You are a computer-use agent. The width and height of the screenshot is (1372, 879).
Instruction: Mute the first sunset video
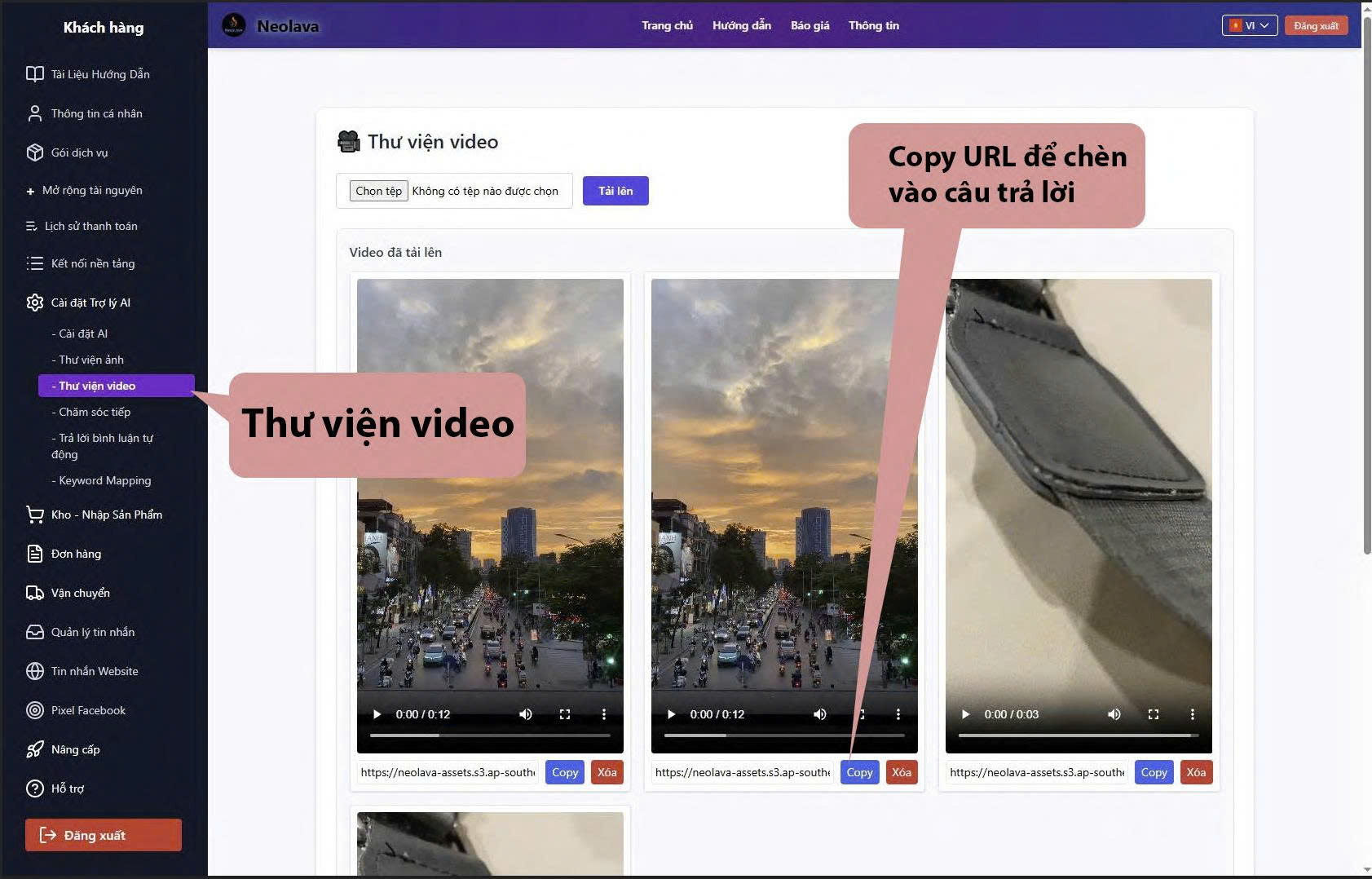pos(525,713)
